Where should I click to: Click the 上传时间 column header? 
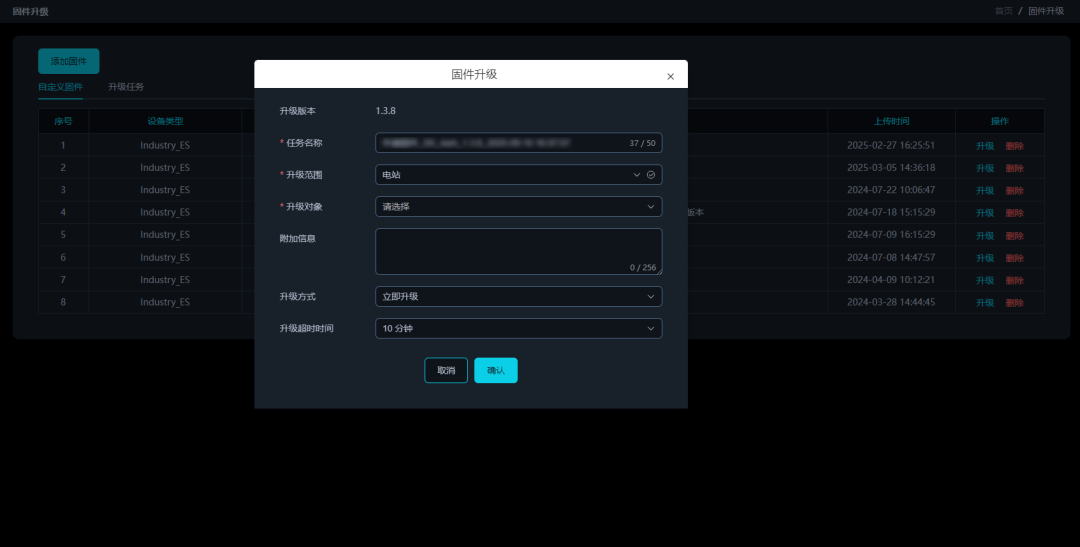[x=891, y=121]
